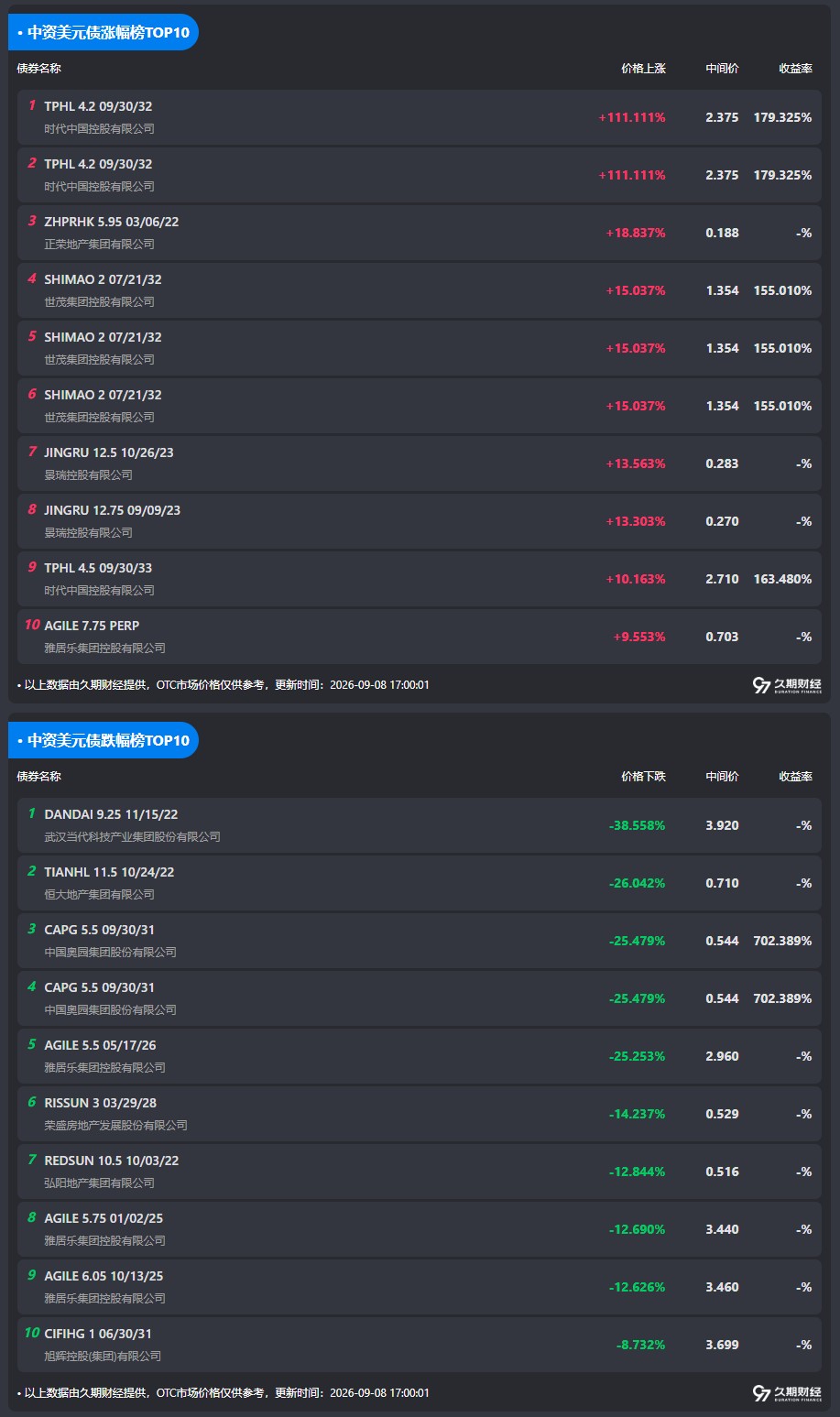Select the rank 5 SHIMAO 2 07/21/32 bond
Image resolution: width=840 pixels, height=1417 pixels.
[420, 348]
